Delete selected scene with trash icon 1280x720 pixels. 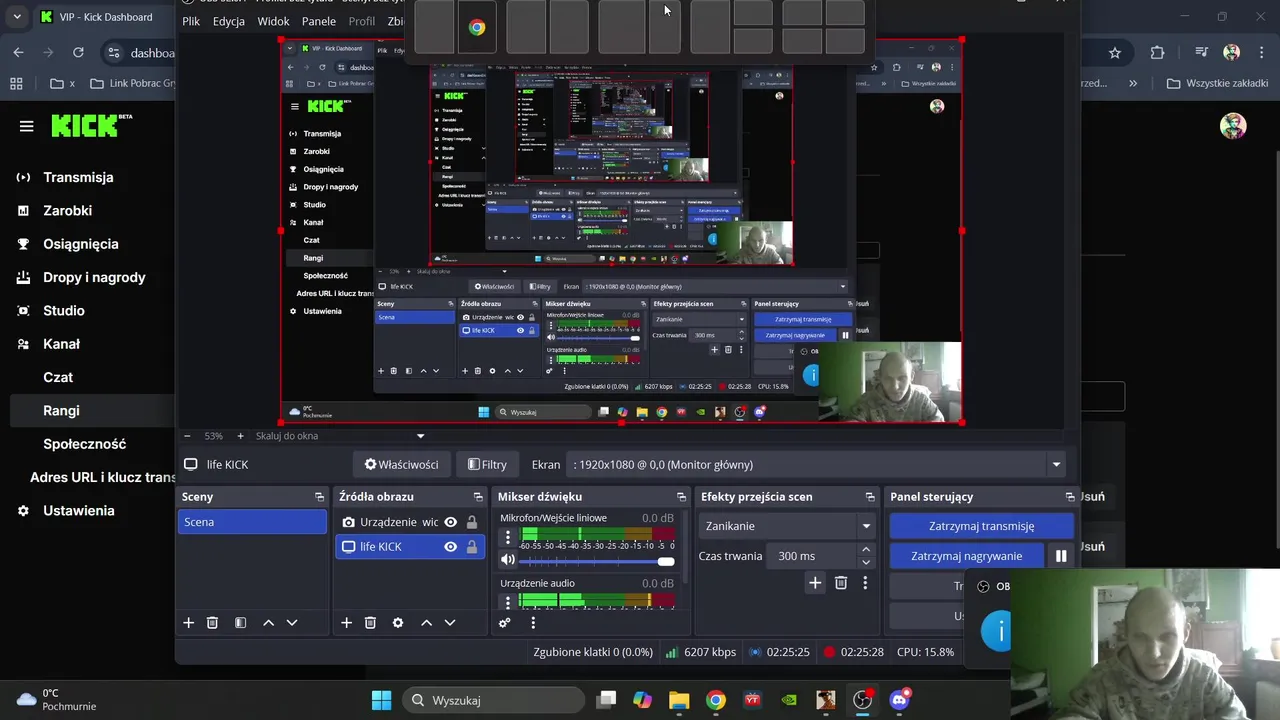pos(212,622)
